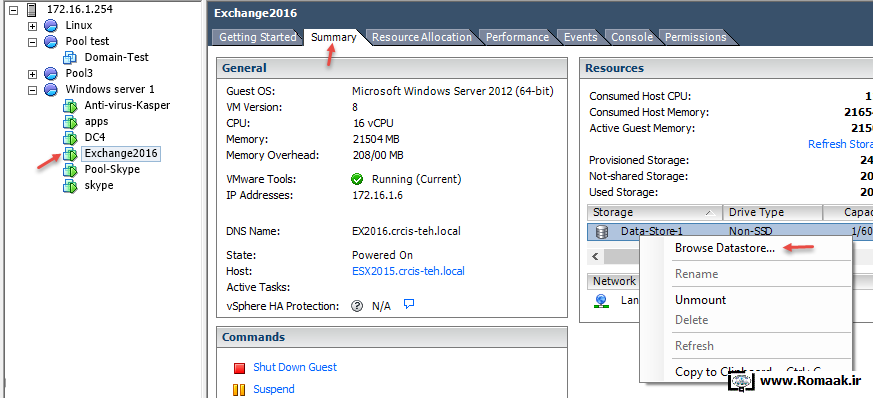Click the Windows server 1 pool icon

(51, 90)
